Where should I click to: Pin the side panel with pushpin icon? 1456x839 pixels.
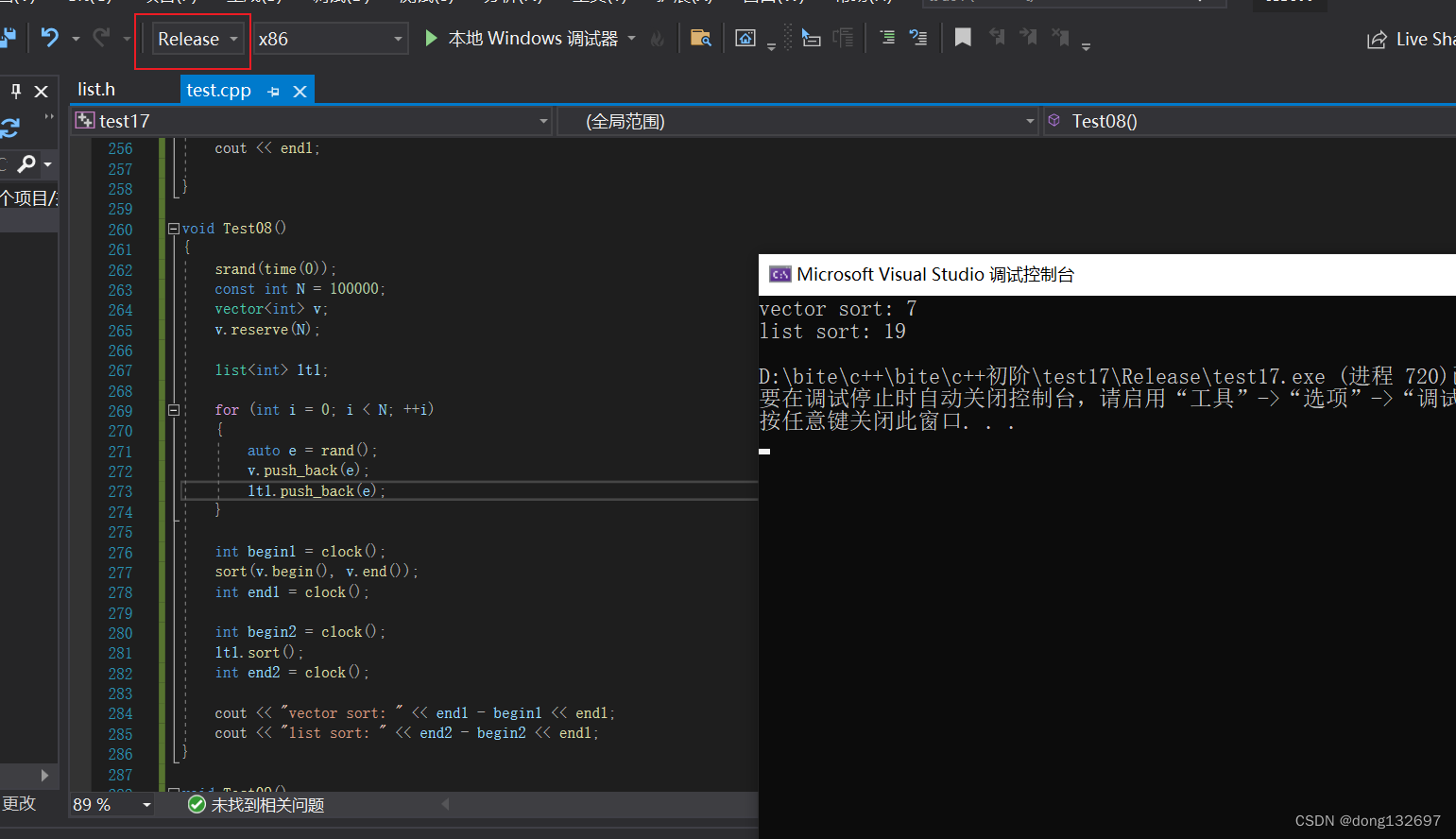coord(16,91)
